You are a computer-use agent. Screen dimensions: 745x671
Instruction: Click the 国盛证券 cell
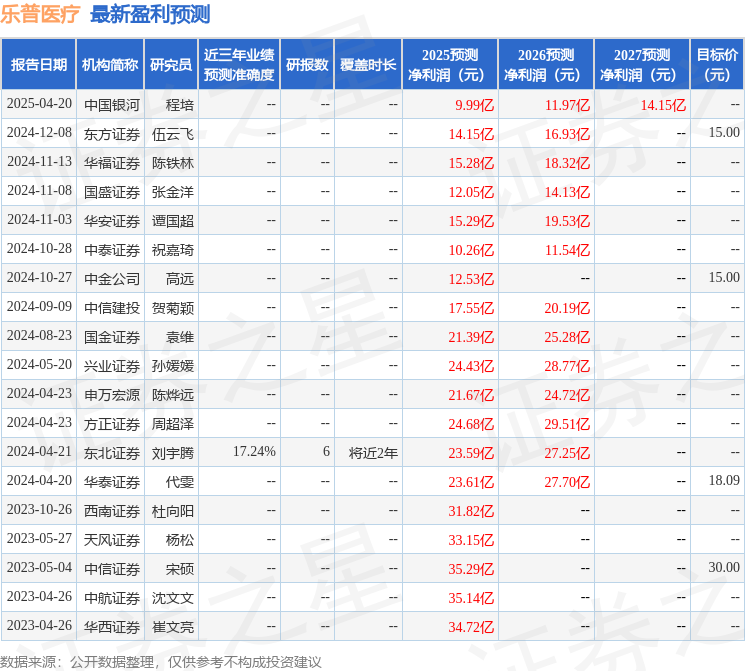112,192
